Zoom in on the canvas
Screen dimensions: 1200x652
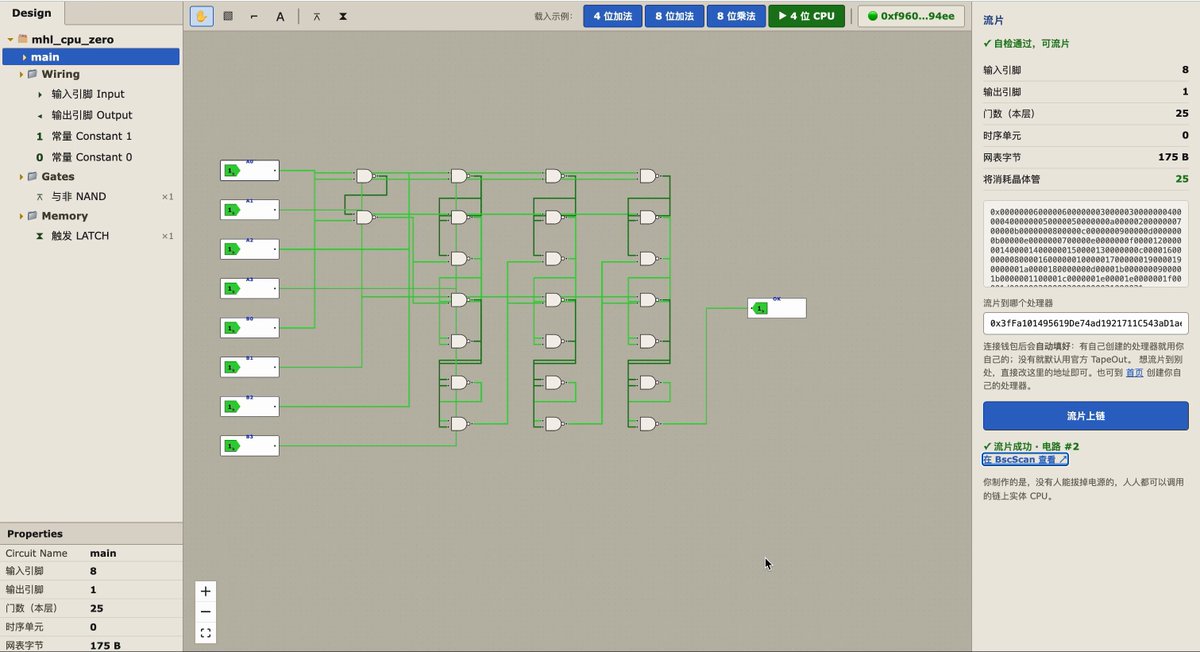click(205, 591)
